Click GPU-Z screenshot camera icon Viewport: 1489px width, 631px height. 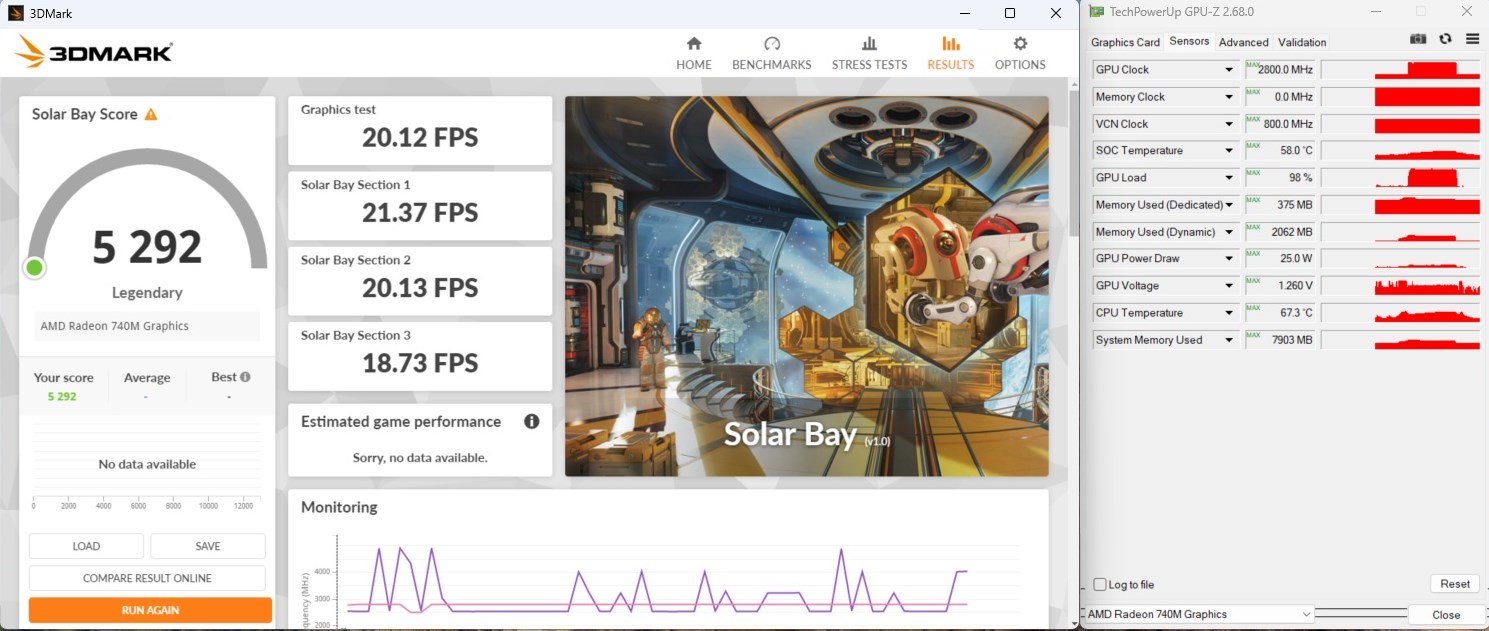tap(1418, 39)
